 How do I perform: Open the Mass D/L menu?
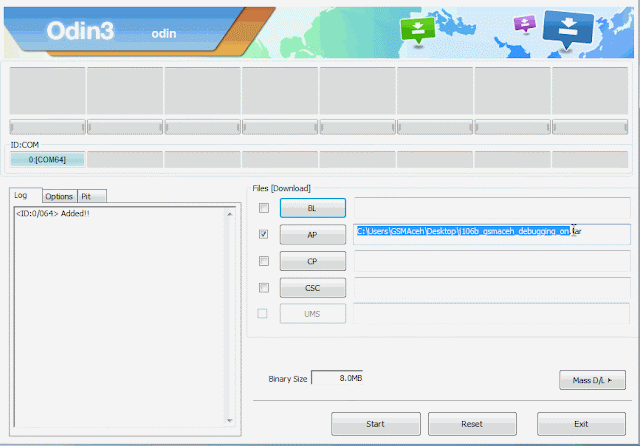pyautogui.click(x=592, y=380)
